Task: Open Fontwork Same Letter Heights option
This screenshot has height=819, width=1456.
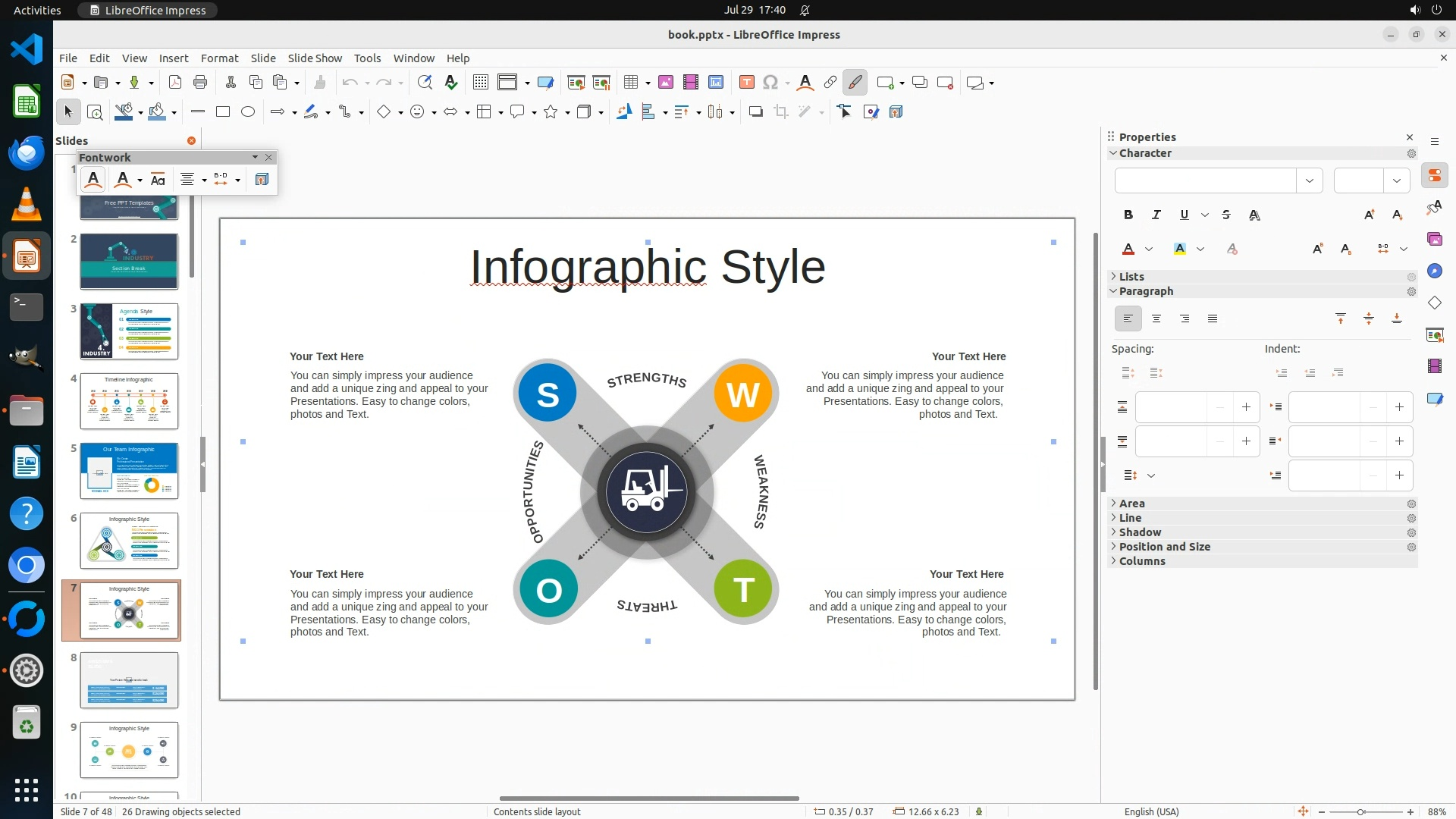Action: coord(158,180)
